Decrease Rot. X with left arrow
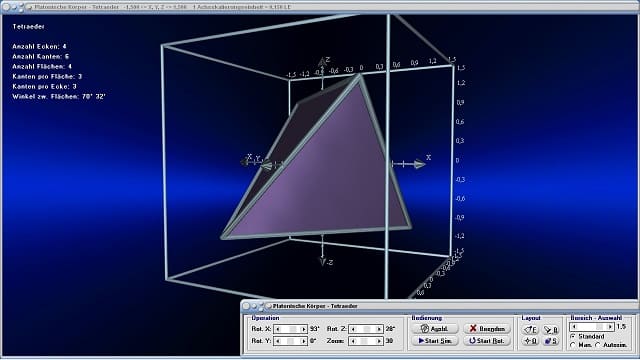The image size is (640, 360). pyautogui.click(x=278, y=329)
